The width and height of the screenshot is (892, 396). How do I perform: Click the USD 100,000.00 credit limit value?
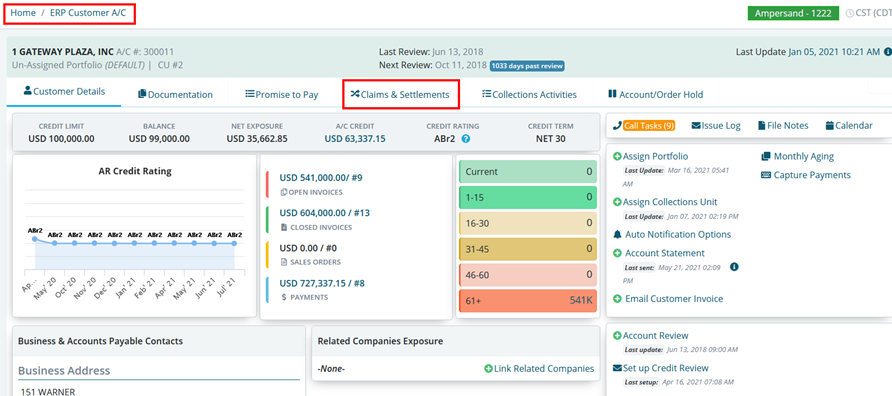point(61,138)
